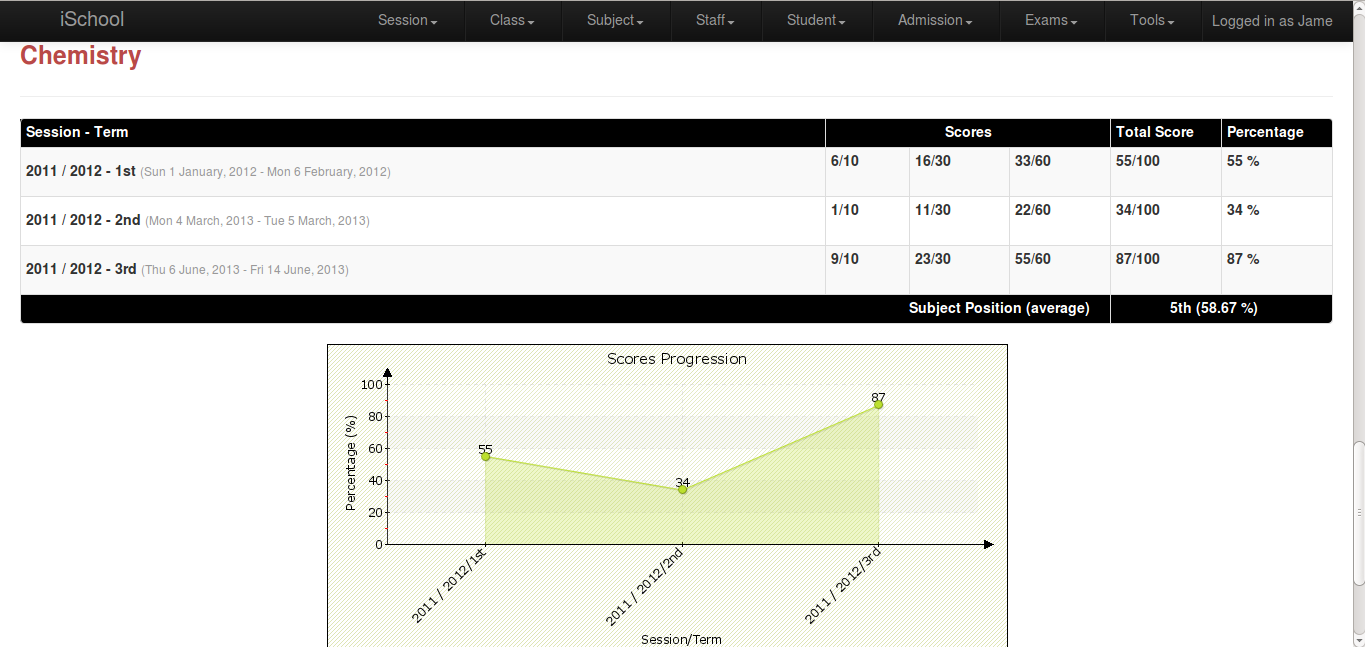Viewport: 1365px width, 647px height.
Task: Open the Tools dropdown menu
Action: 1150,20
